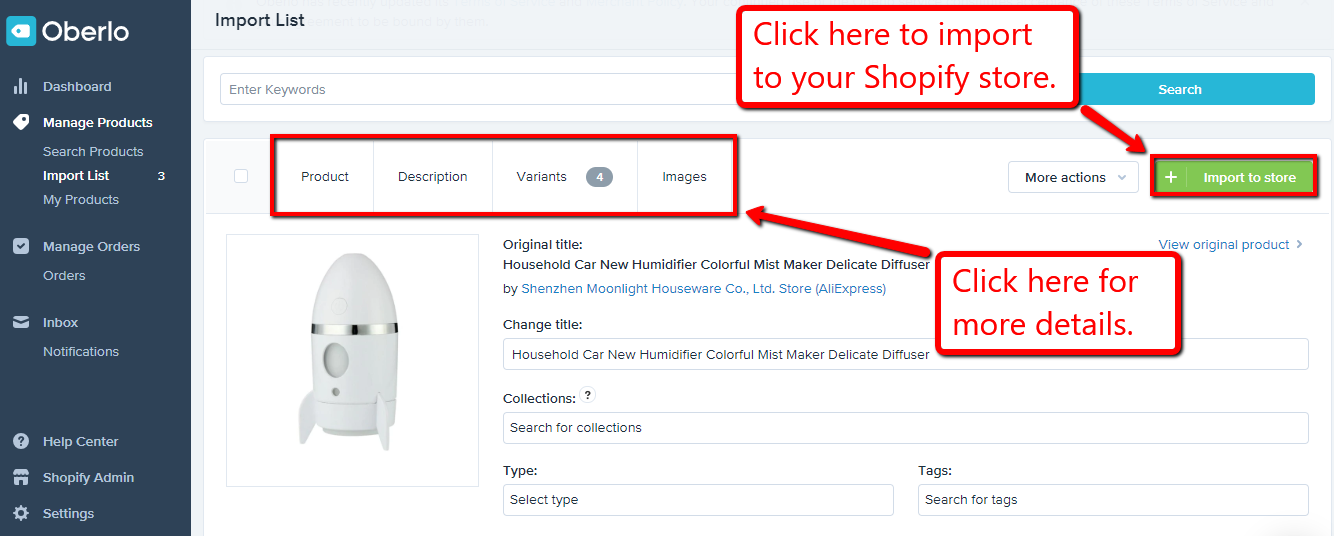This screenshot has width=1334, height=536.
Task: Click the Import to store button
Action: click(1233, 177)
